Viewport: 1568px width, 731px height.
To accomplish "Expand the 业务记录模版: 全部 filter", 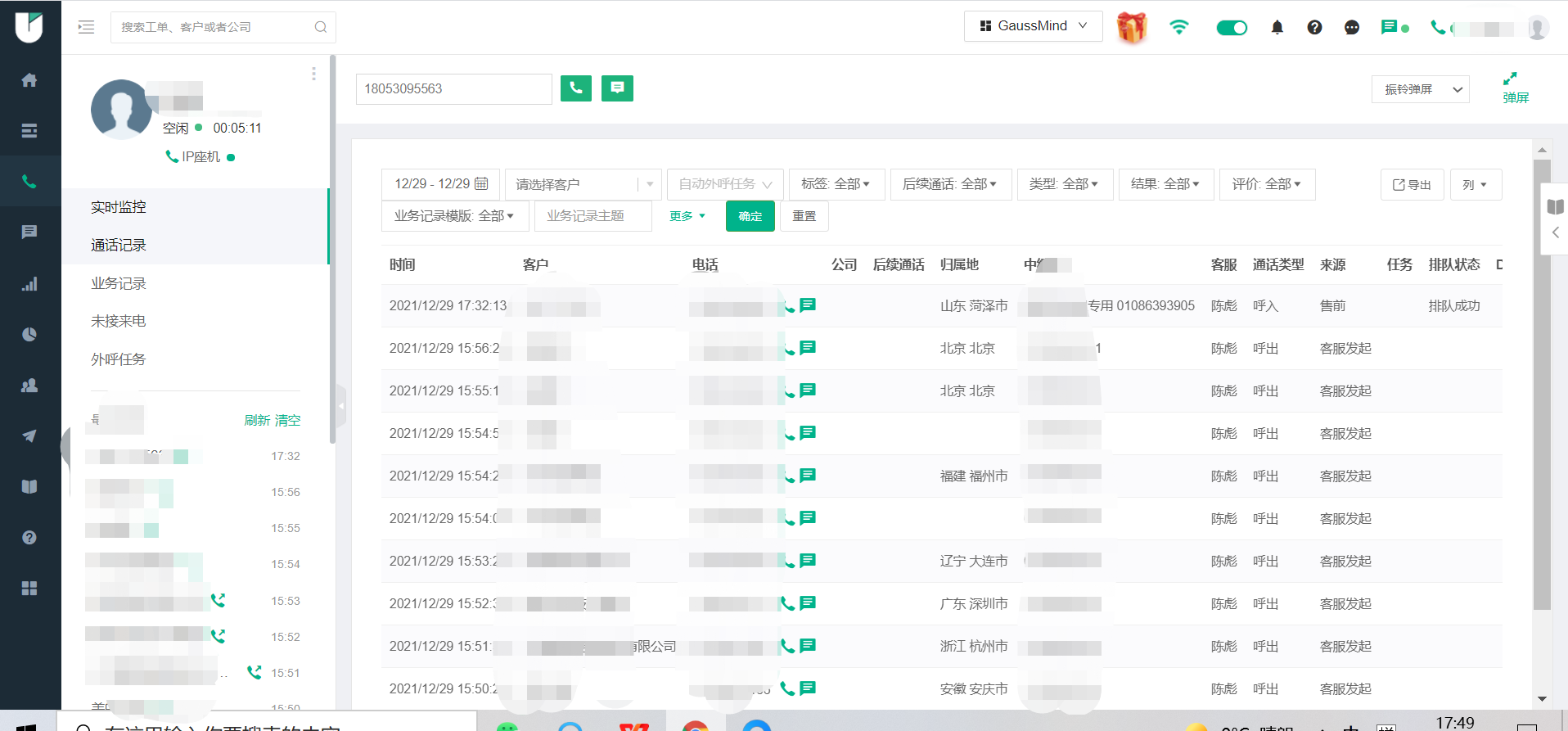I will click(x=455, y=216).
